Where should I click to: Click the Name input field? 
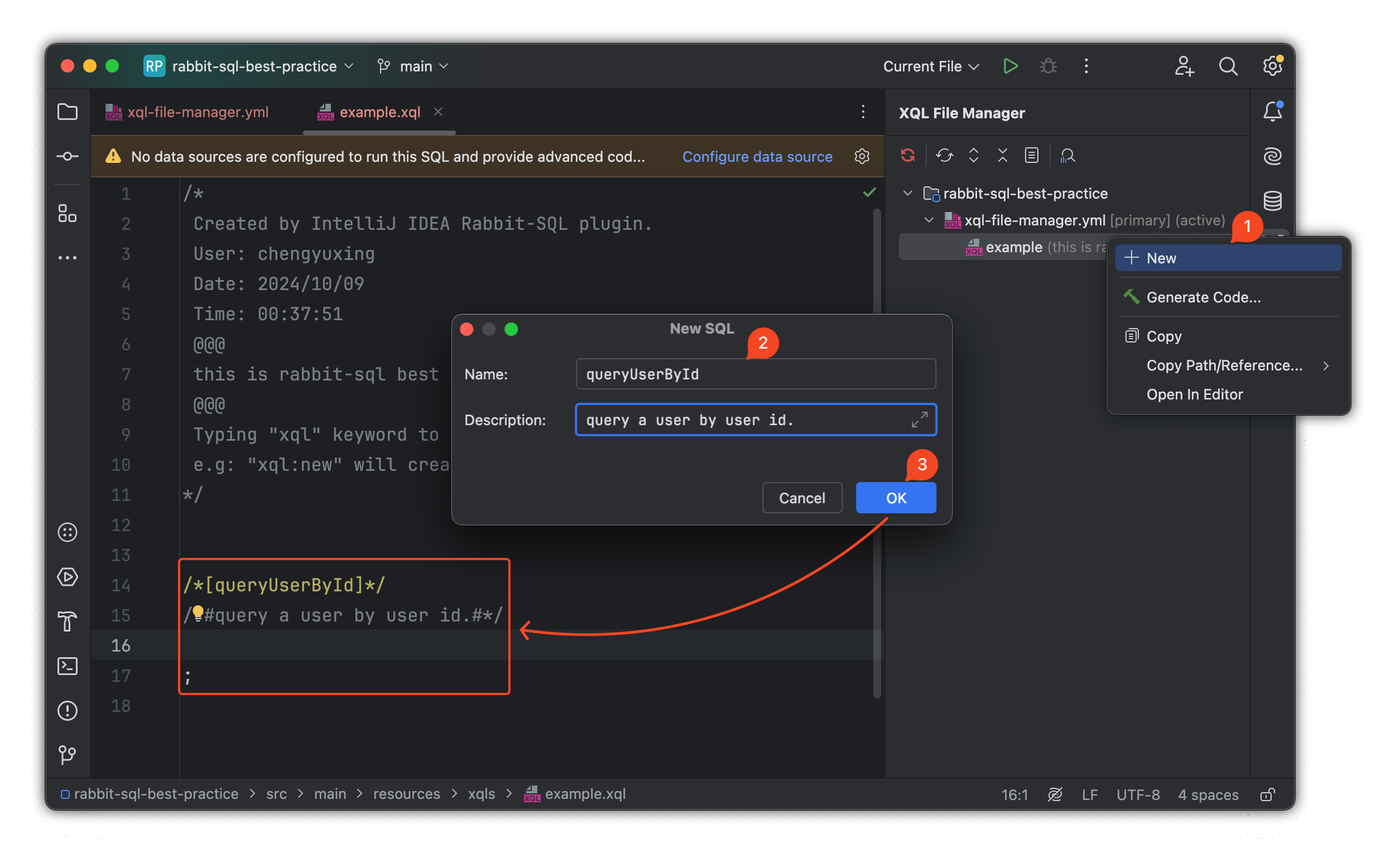tap(756, 374)
